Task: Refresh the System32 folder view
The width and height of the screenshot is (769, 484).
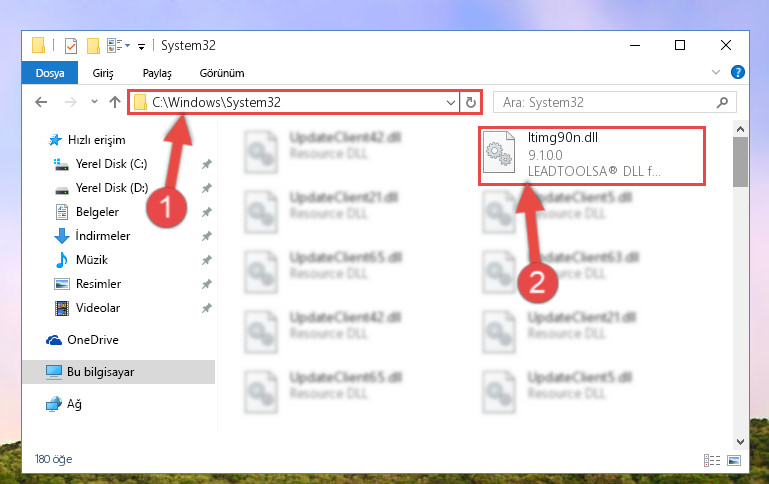Action: click(x=471, y=102)
